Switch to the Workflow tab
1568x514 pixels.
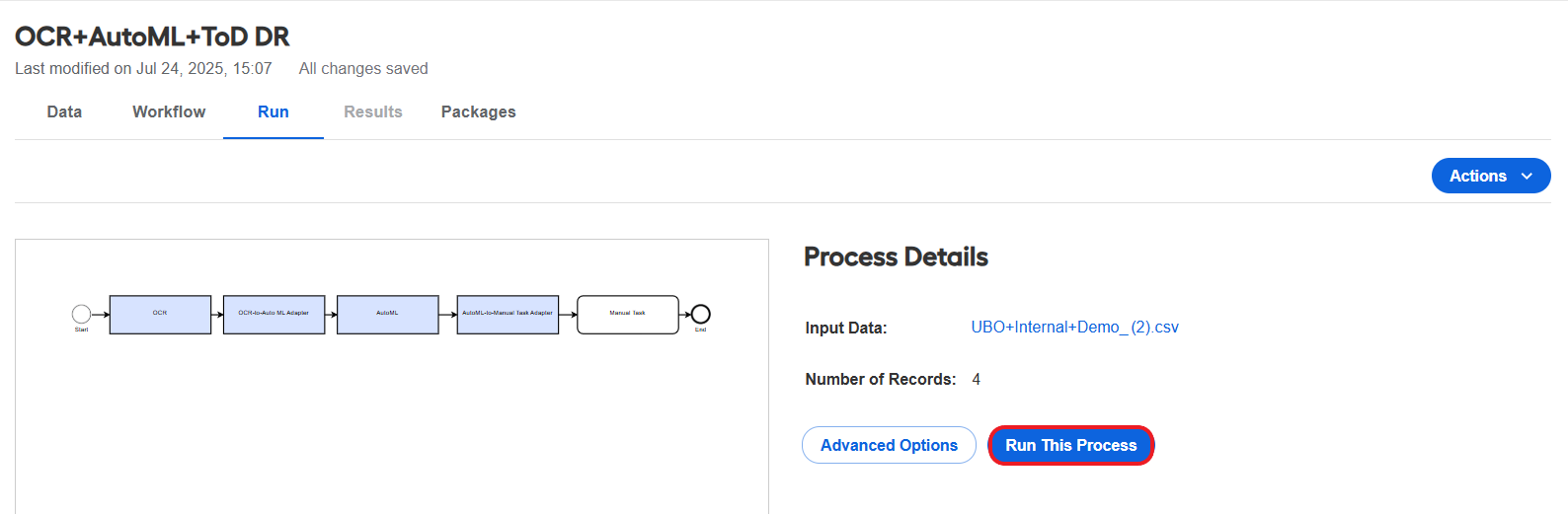pyautogui.click(x=169, y=111)
